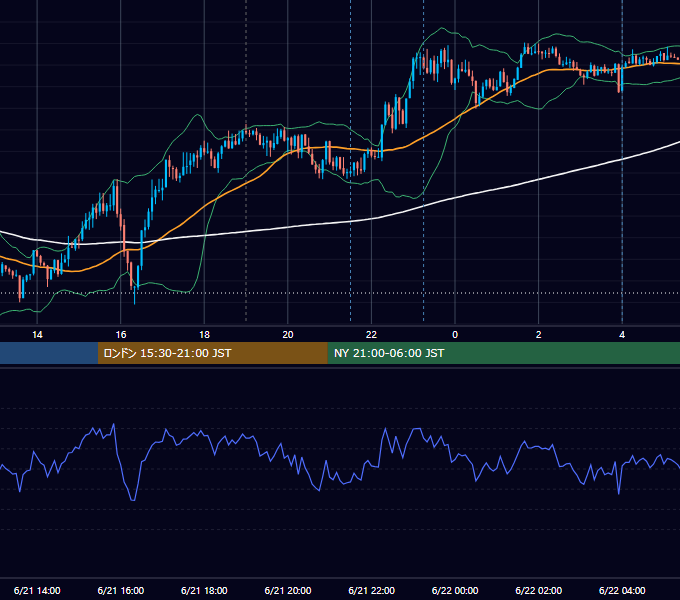Click the NY 21:00-06:00 JST session bar
Screen dimensions: 680x600
[x=503, y=353]
